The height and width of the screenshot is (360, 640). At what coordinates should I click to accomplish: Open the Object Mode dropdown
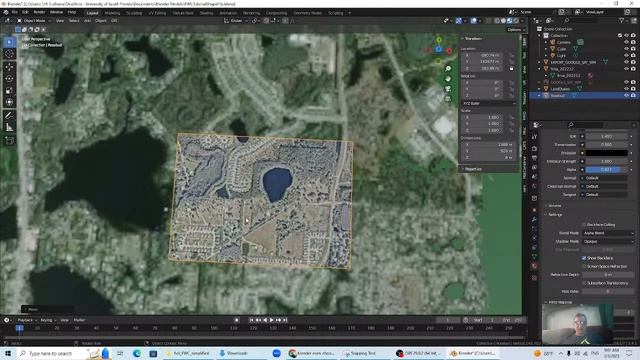coord(34,20)
